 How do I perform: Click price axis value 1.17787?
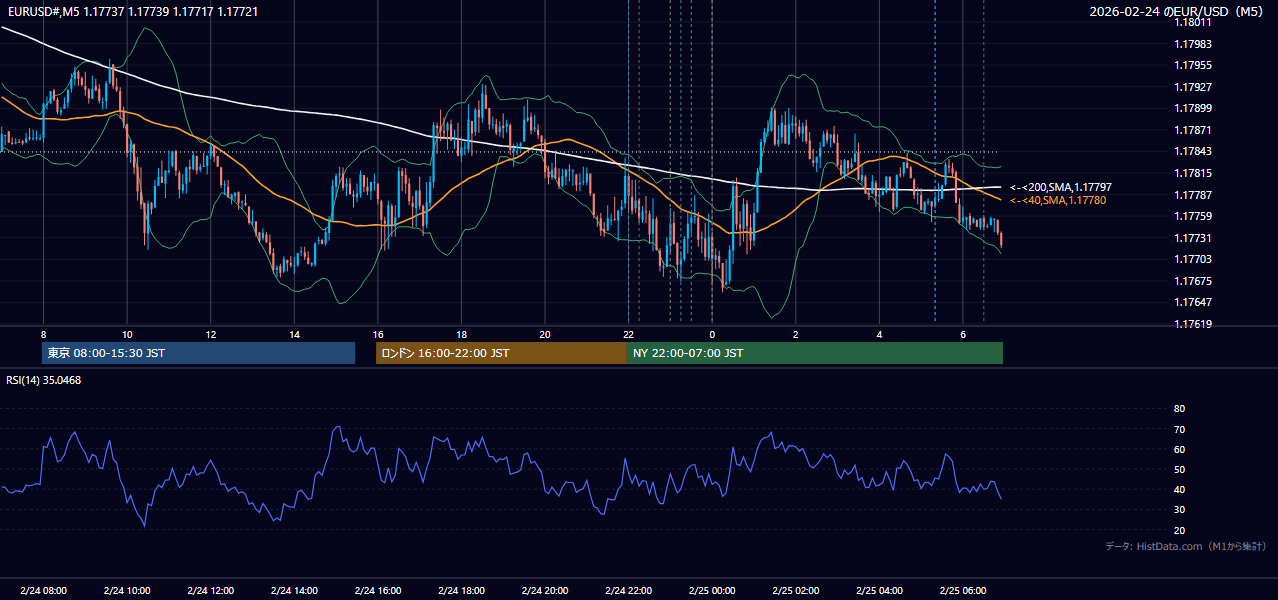click(x=1193, y=195)
